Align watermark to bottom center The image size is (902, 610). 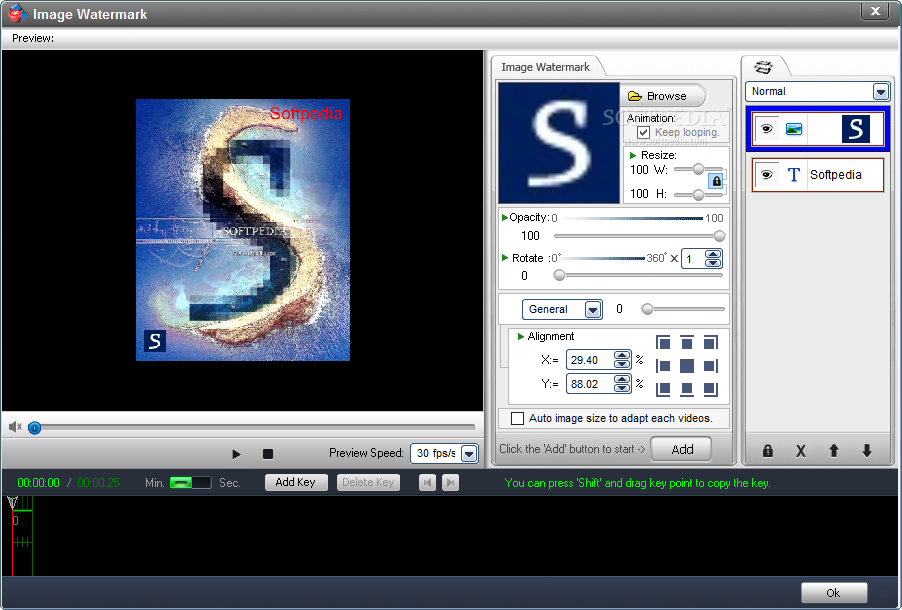tap(687, 389)
